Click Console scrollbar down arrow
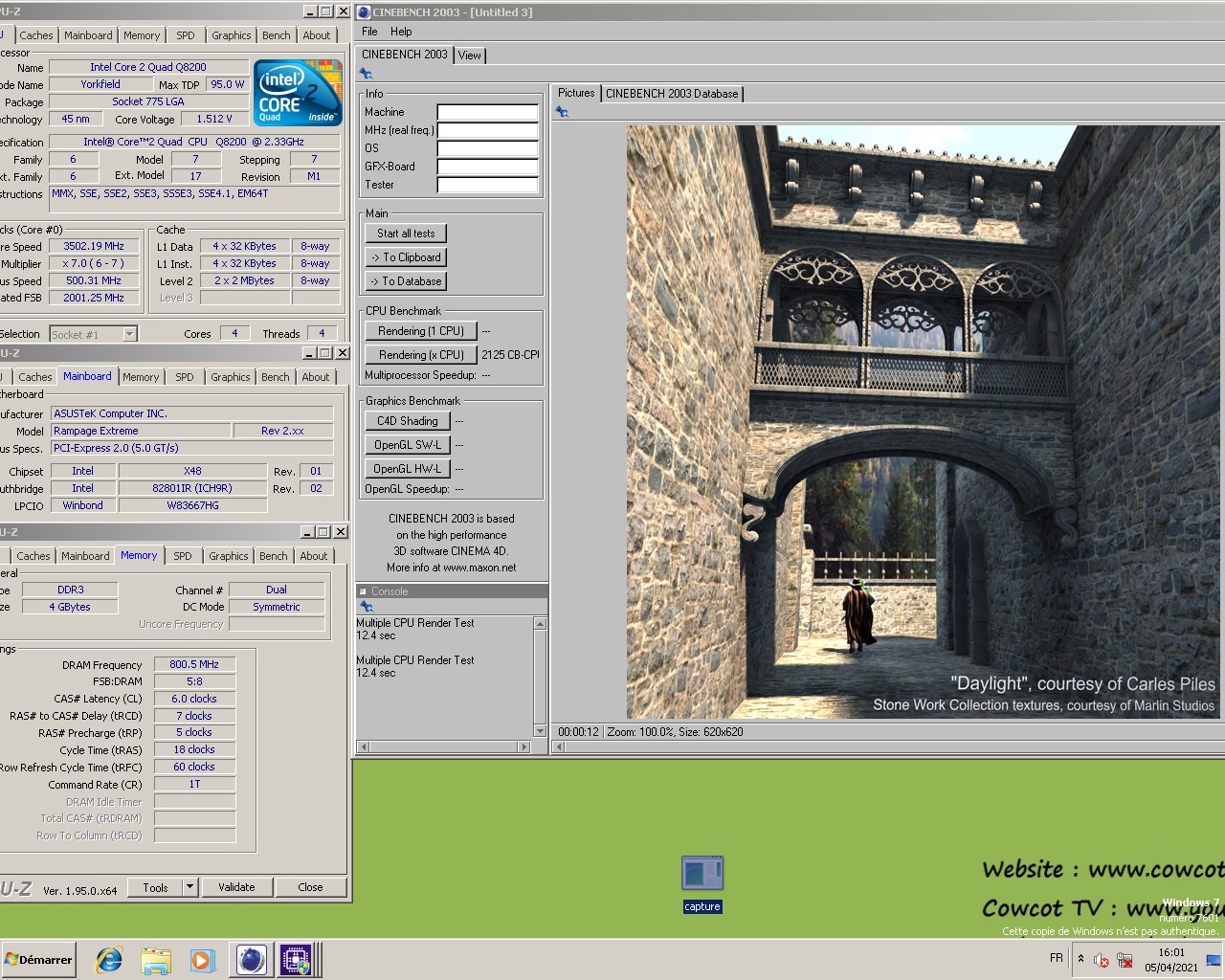The height and width of the screenshot is (980, 1225). pyautogui.click(x=540, y=731)
